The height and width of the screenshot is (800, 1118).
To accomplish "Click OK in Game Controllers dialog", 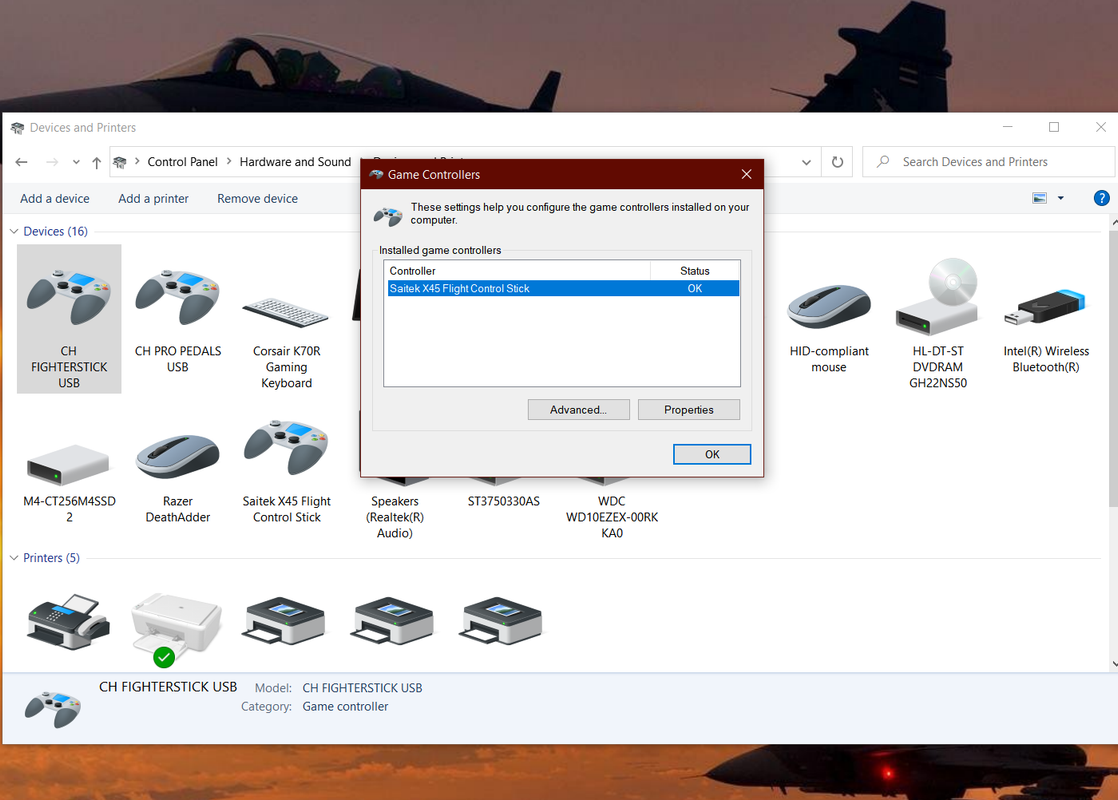I will point(712,454).
